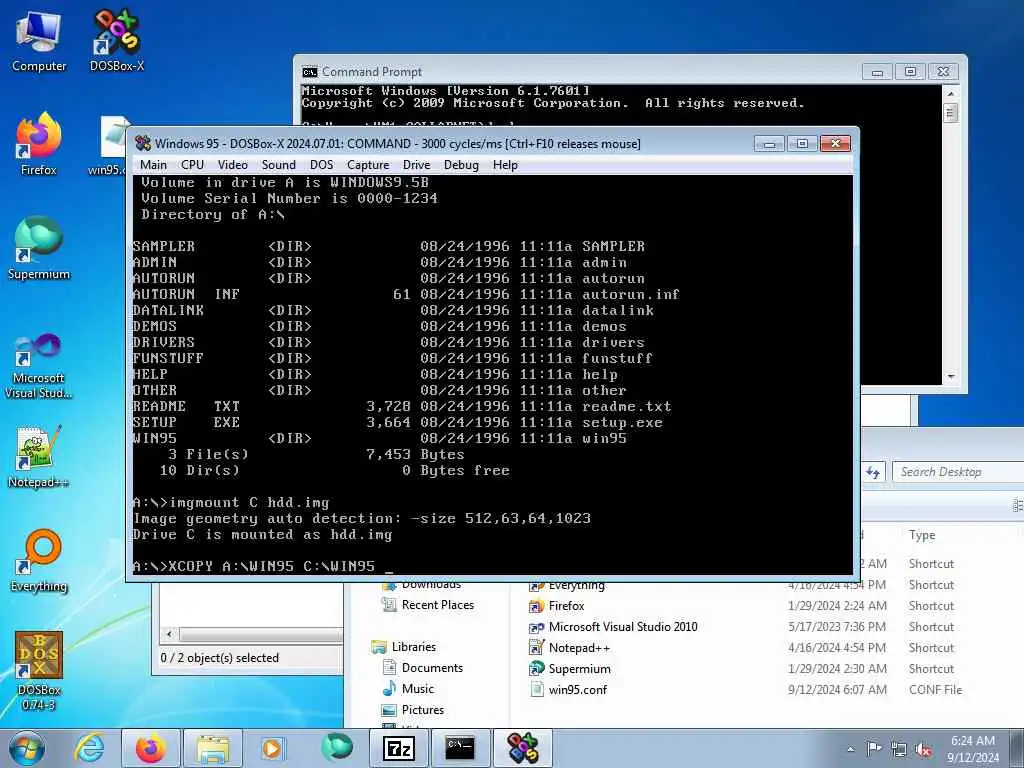
Task: Select the Everything desktop shortcut
Action: tap(39, 561)
